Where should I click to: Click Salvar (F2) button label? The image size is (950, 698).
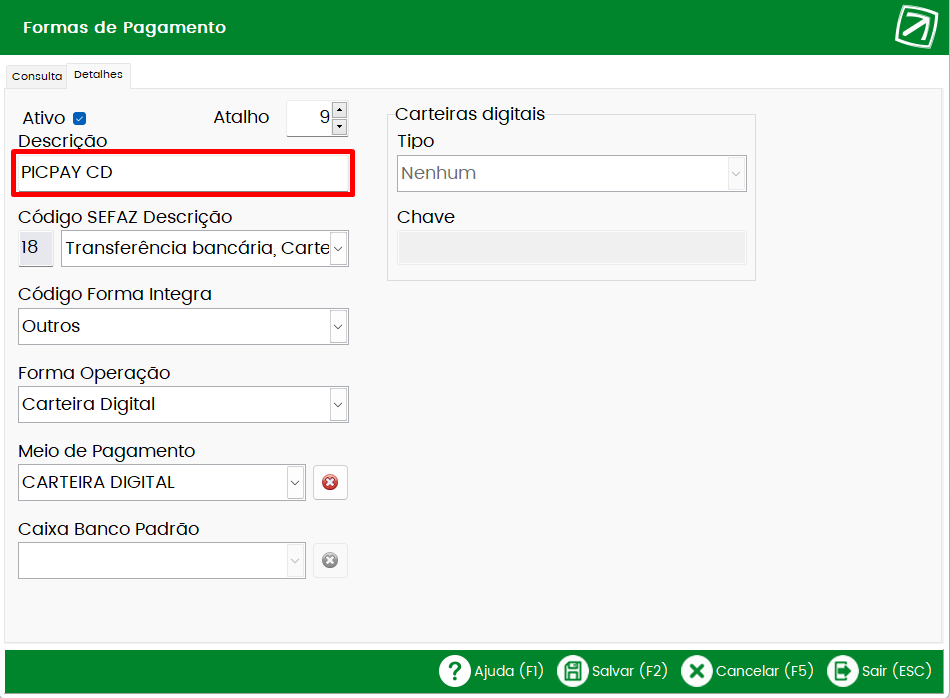tap(629, 671)
